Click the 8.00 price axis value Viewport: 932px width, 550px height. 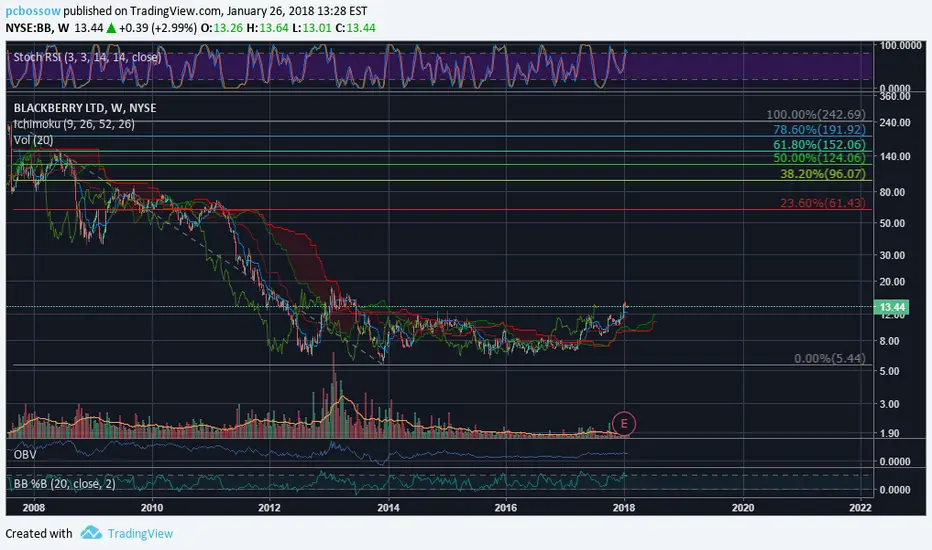point(890,341)
